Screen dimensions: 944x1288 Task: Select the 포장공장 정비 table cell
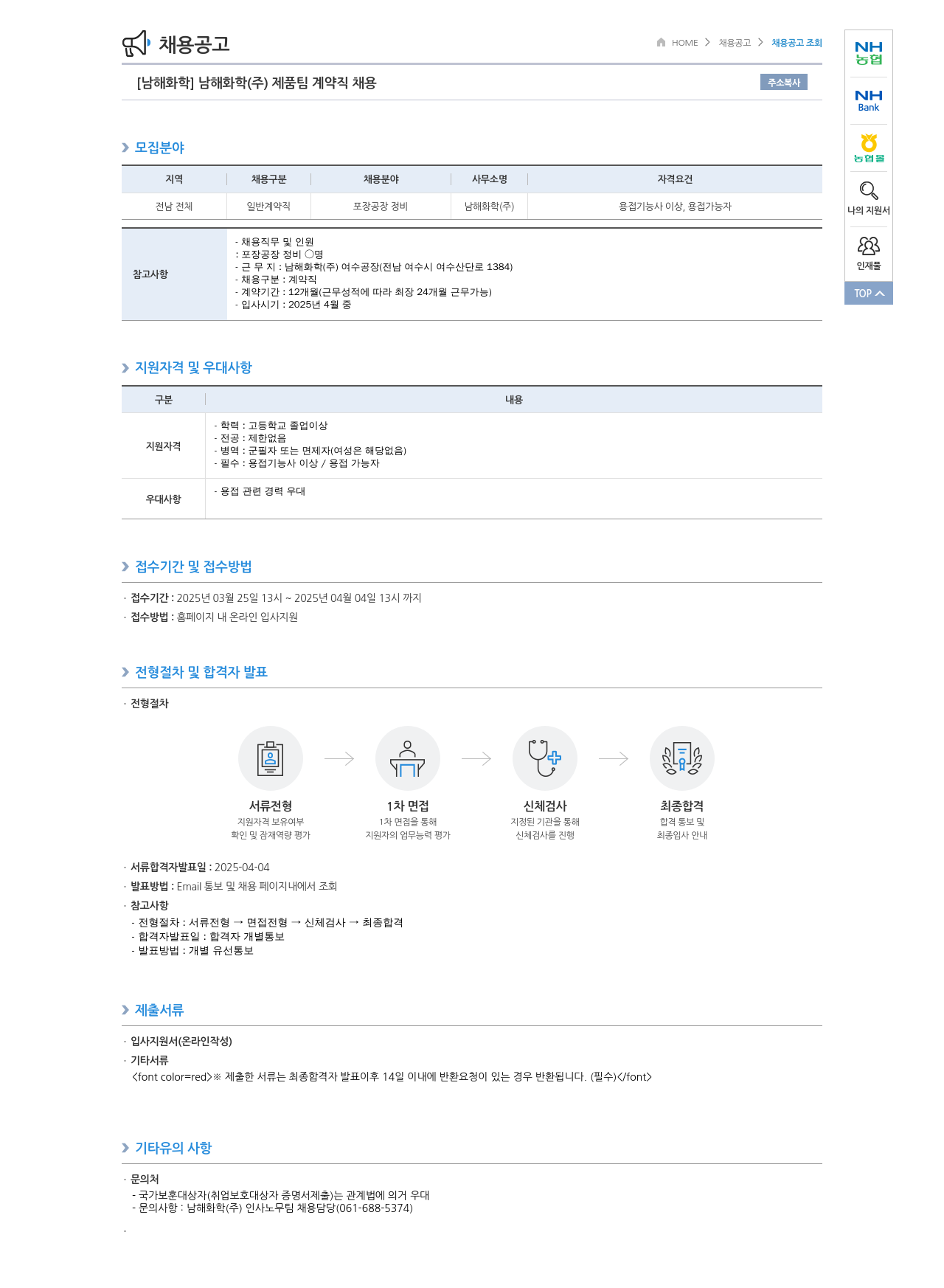[x=381, y=207]
